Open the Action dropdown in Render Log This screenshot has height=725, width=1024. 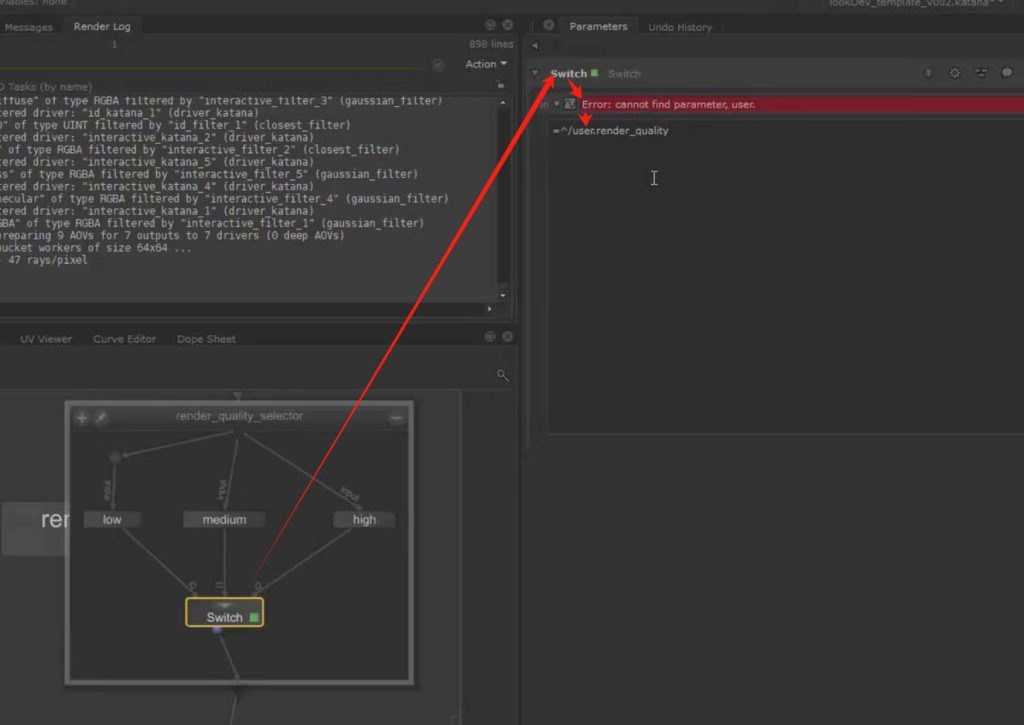pyautogui.click(x=486, y=64)
